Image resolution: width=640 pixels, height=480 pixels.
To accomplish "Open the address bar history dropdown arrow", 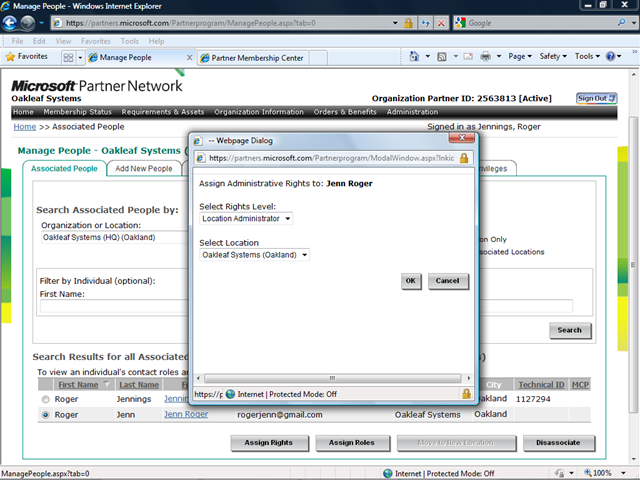I will click(395, 23).
